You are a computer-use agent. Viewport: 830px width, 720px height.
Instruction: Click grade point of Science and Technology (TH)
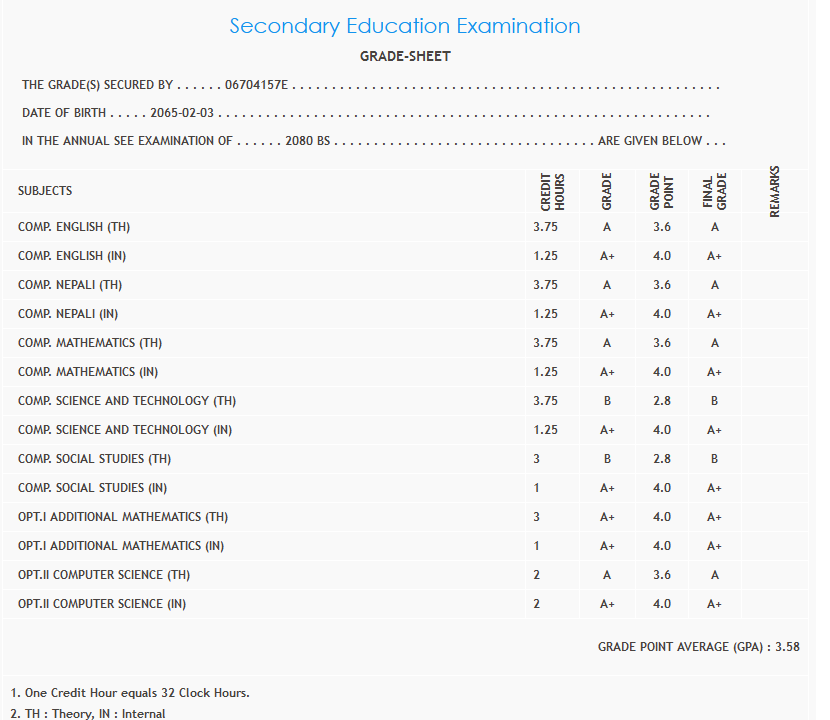[x=662, y=401]
